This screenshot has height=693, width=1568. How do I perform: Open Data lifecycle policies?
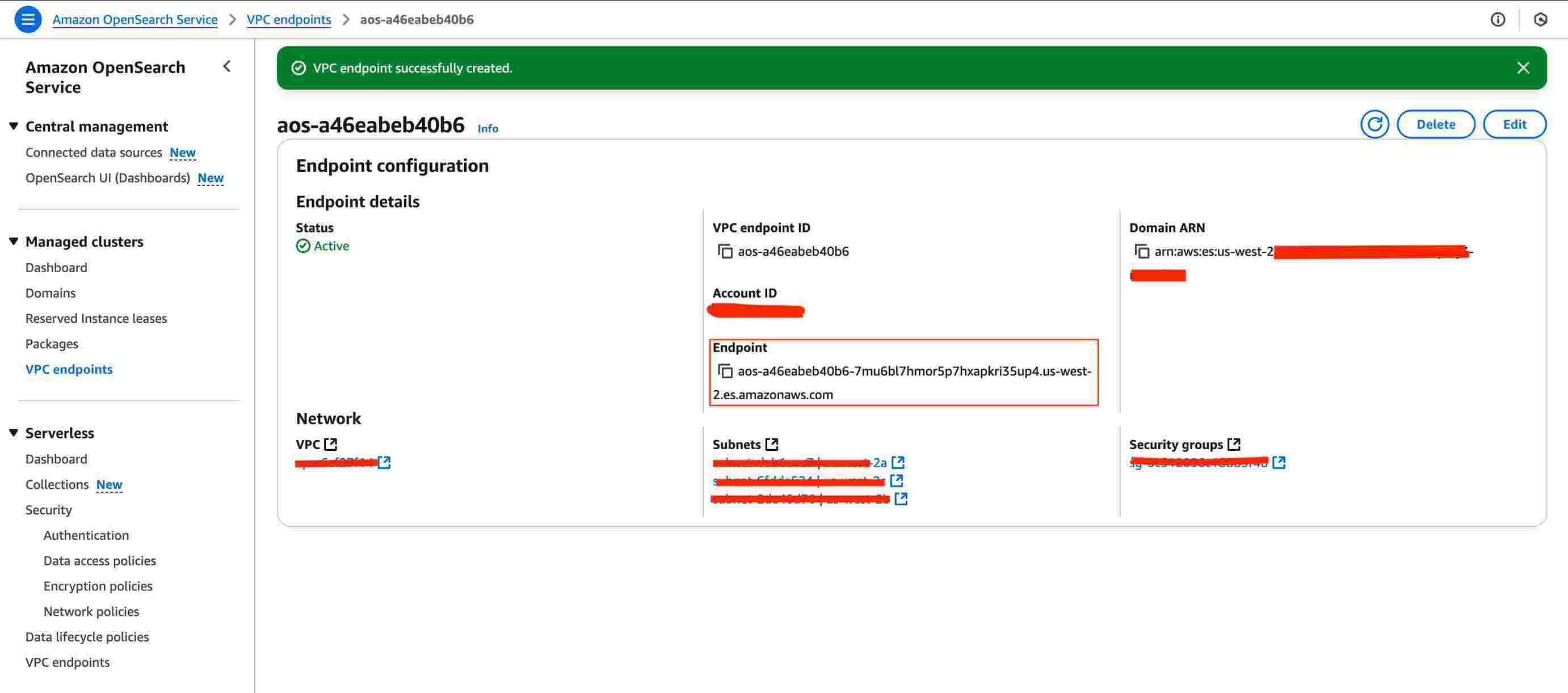[87, 637]
